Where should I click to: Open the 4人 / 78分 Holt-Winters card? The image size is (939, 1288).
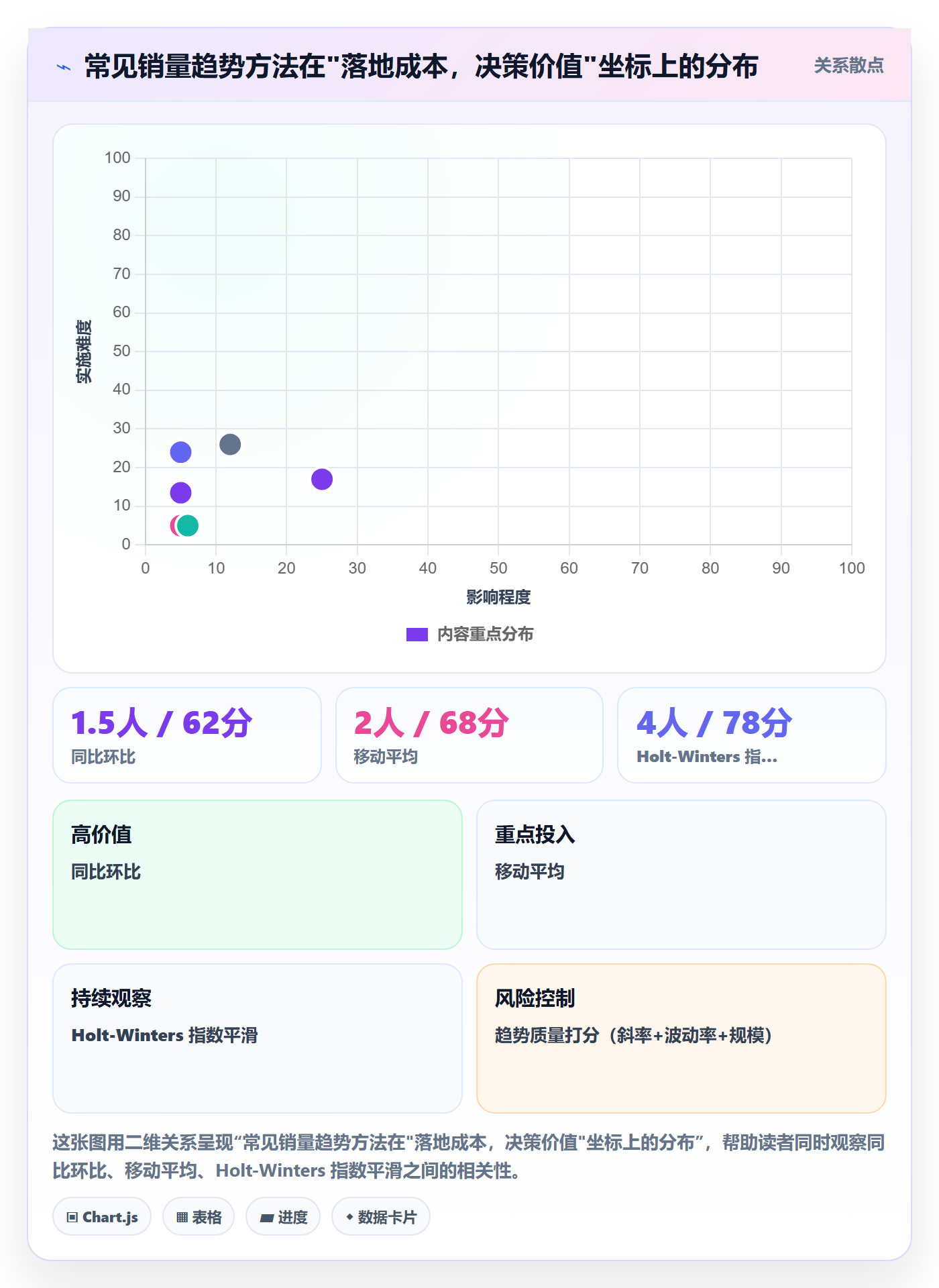pos(752,735)
